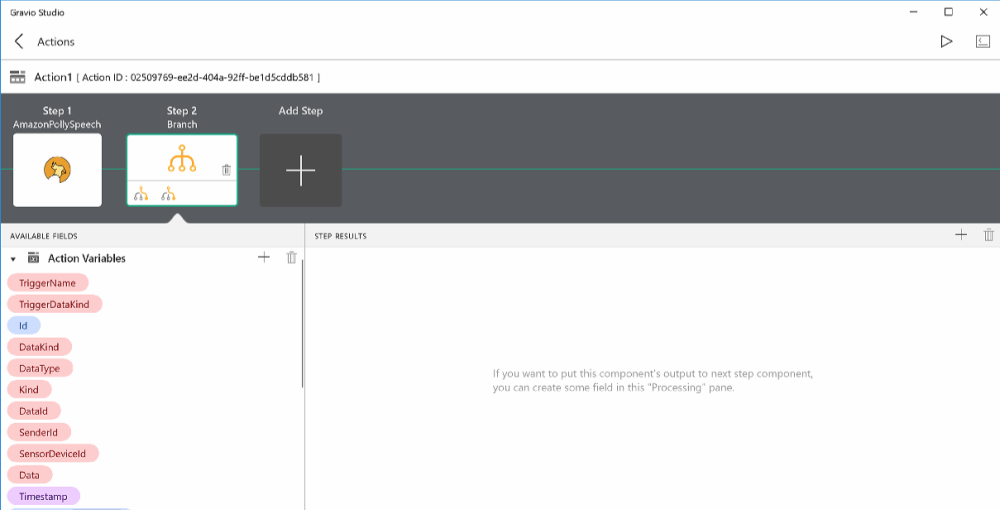Select the Branch step card

click(x=182, y=170)
